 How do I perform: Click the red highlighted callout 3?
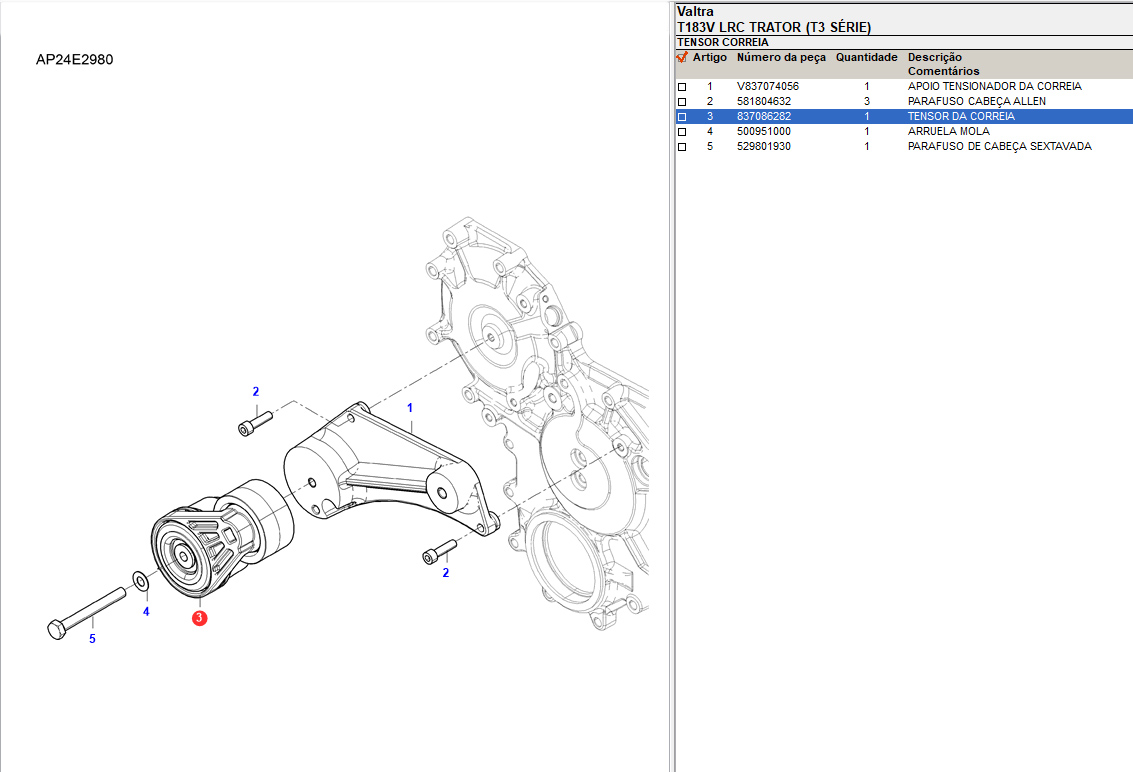click(x=200, y=618)
